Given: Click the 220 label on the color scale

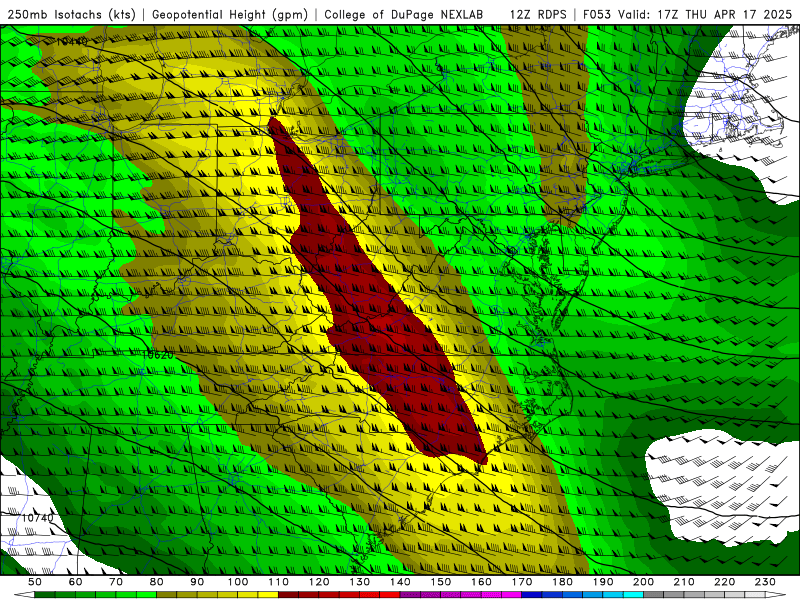Looking at the screenshot, I should [725, 582].
